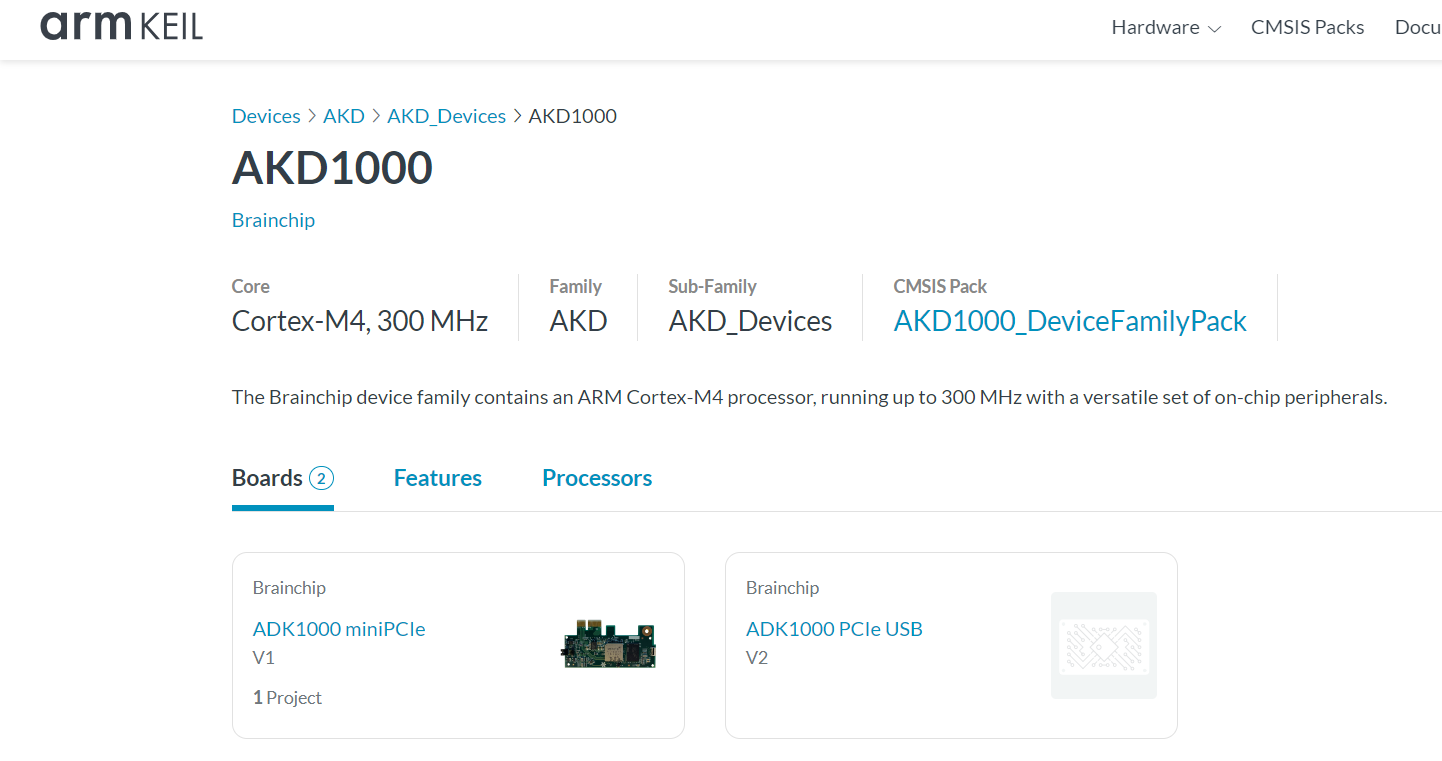Click the AKD1000 current breadcrumb text
Screen dimensions: 1442x761
(x=573, y=116)
